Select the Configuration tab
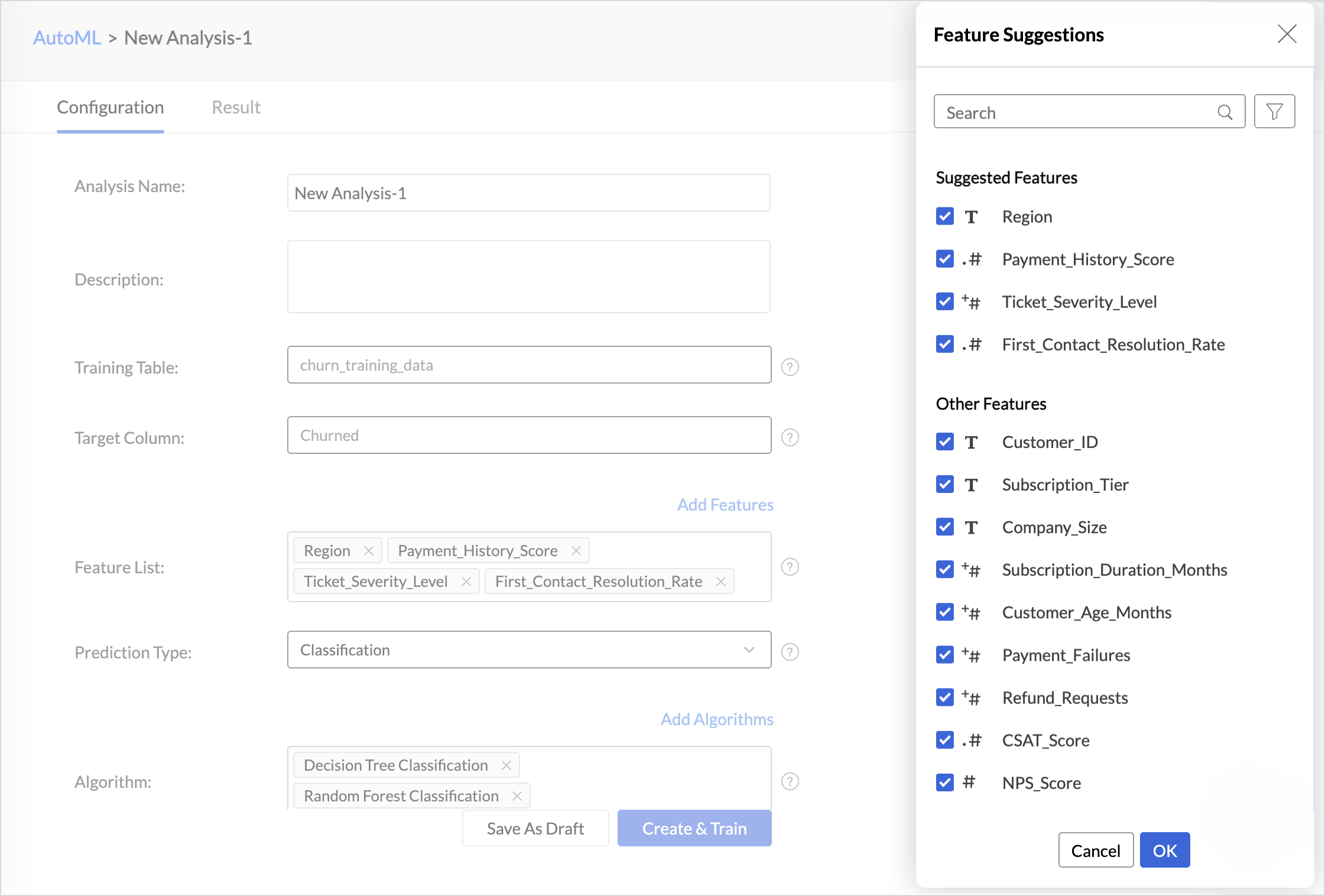 coord(110,107)
